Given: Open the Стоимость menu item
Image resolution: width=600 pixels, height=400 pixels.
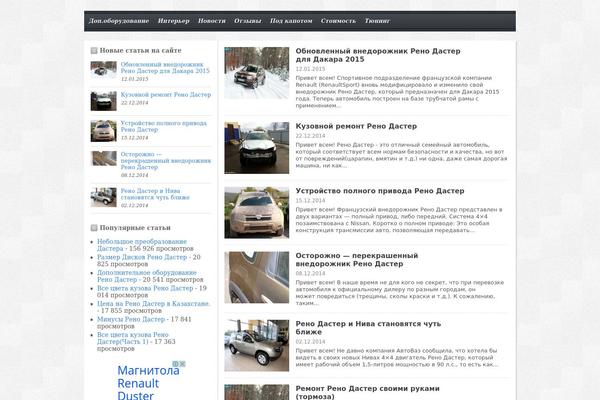Looking at the screenshot, I should tap(338, 21).
